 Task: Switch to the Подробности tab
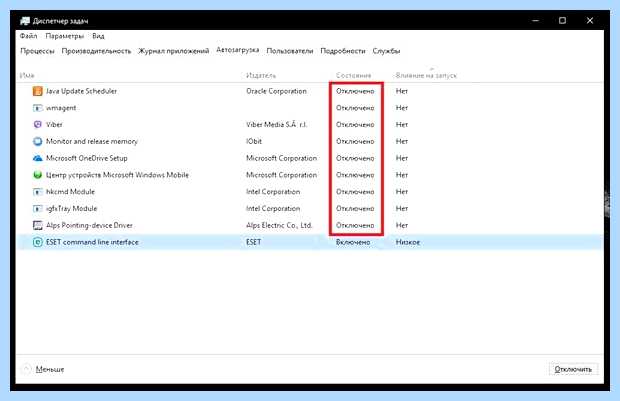click(343, 51)
